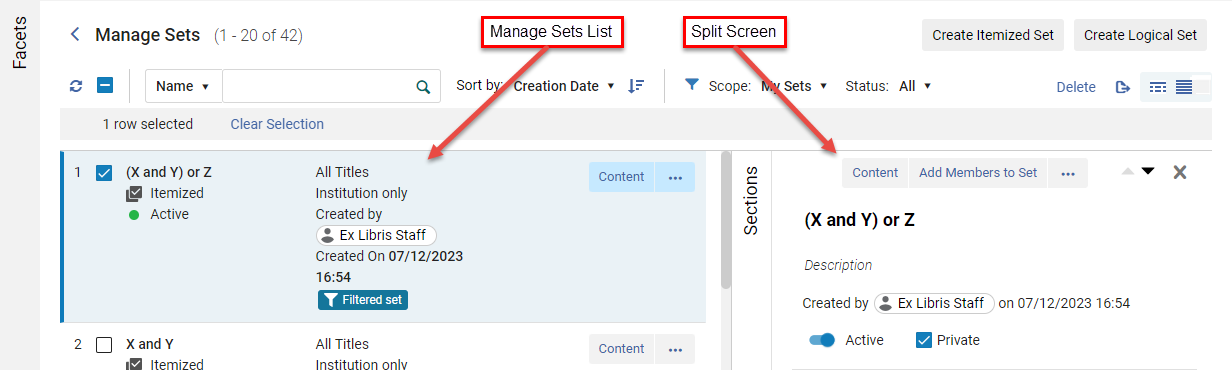The height and width of the screenshot is (370, 1232).
Task: Click the Scope filter funnel icon
Action: (x=692, y=86)
